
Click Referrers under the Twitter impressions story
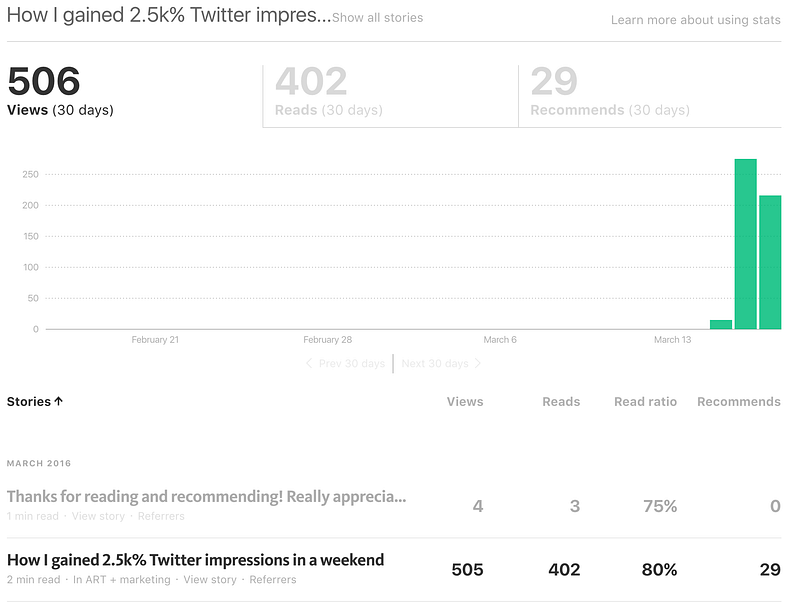tap(272, 580)
